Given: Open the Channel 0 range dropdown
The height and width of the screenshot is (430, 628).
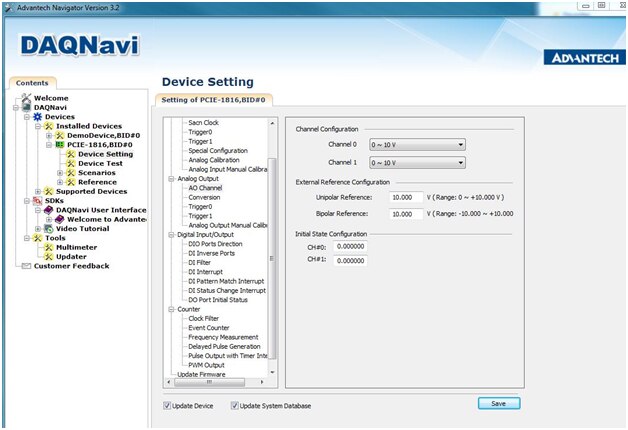Looking at the screenshot, I should 417,145.
